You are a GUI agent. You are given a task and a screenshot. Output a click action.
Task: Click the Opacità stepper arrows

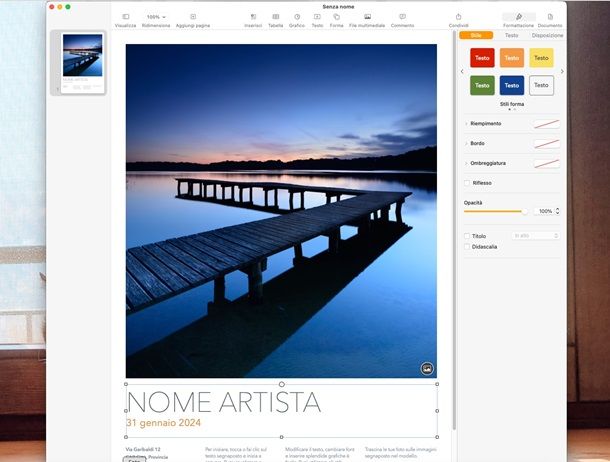(x=557, y=211)
